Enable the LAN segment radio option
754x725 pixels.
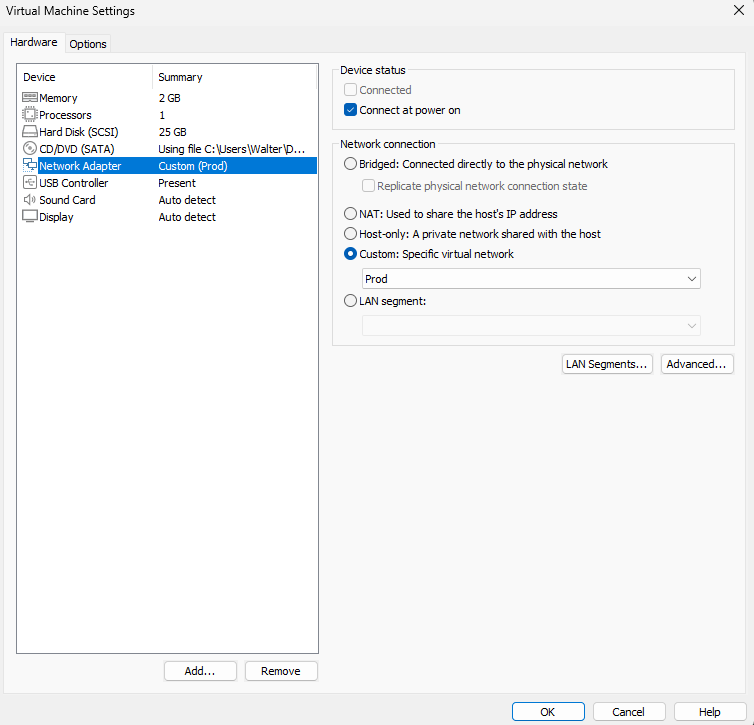pyautogui.click(x=350, y=301)
